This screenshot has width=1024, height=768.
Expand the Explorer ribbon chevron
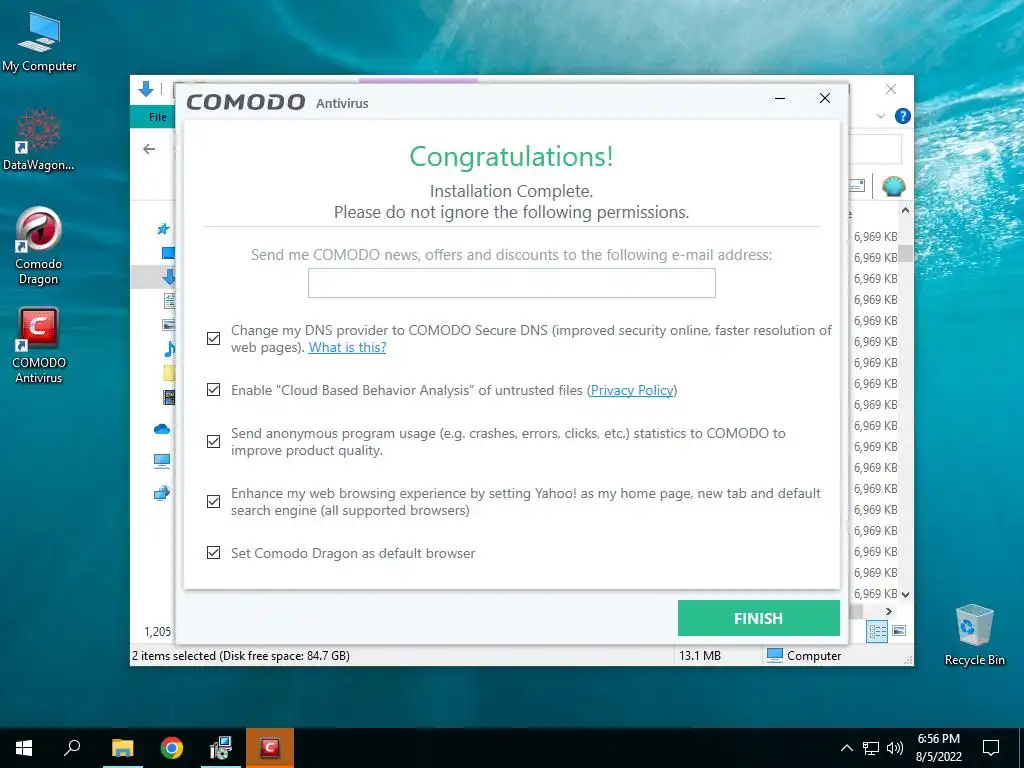(x=880, y=116)
